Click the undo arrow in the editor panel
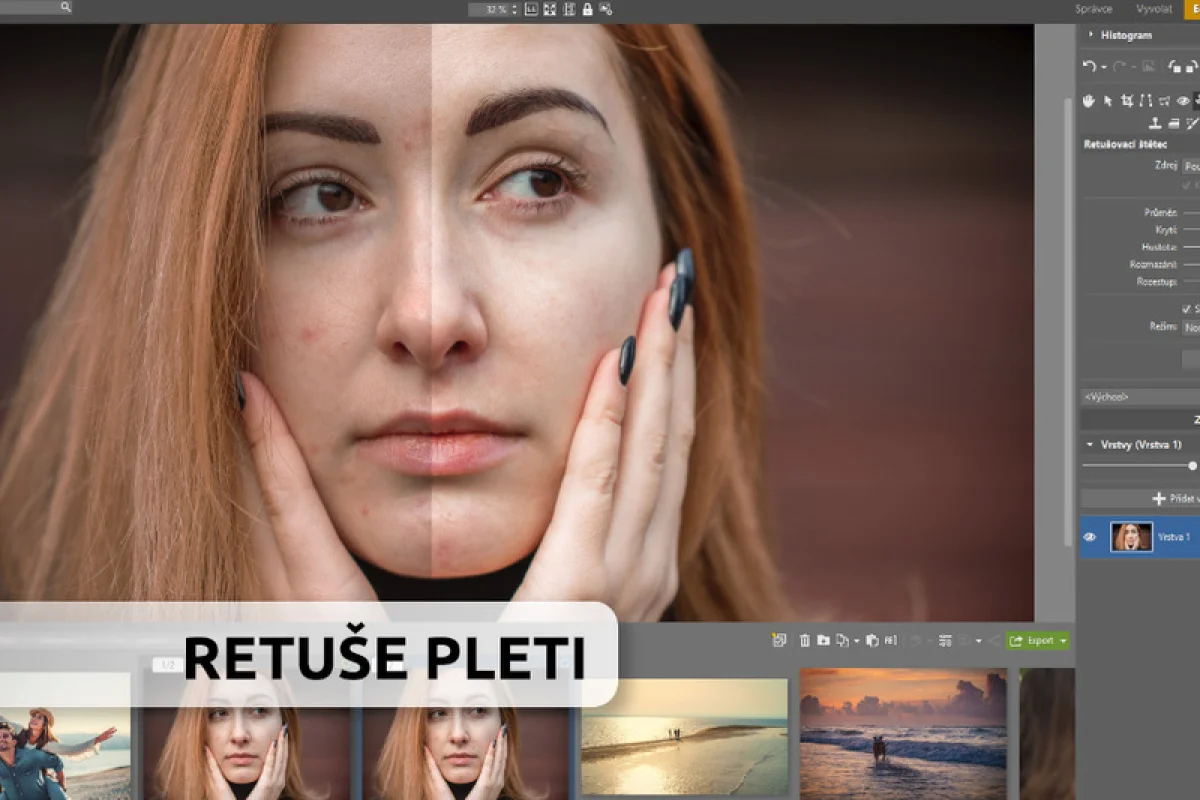 (x=1089, y=66)
